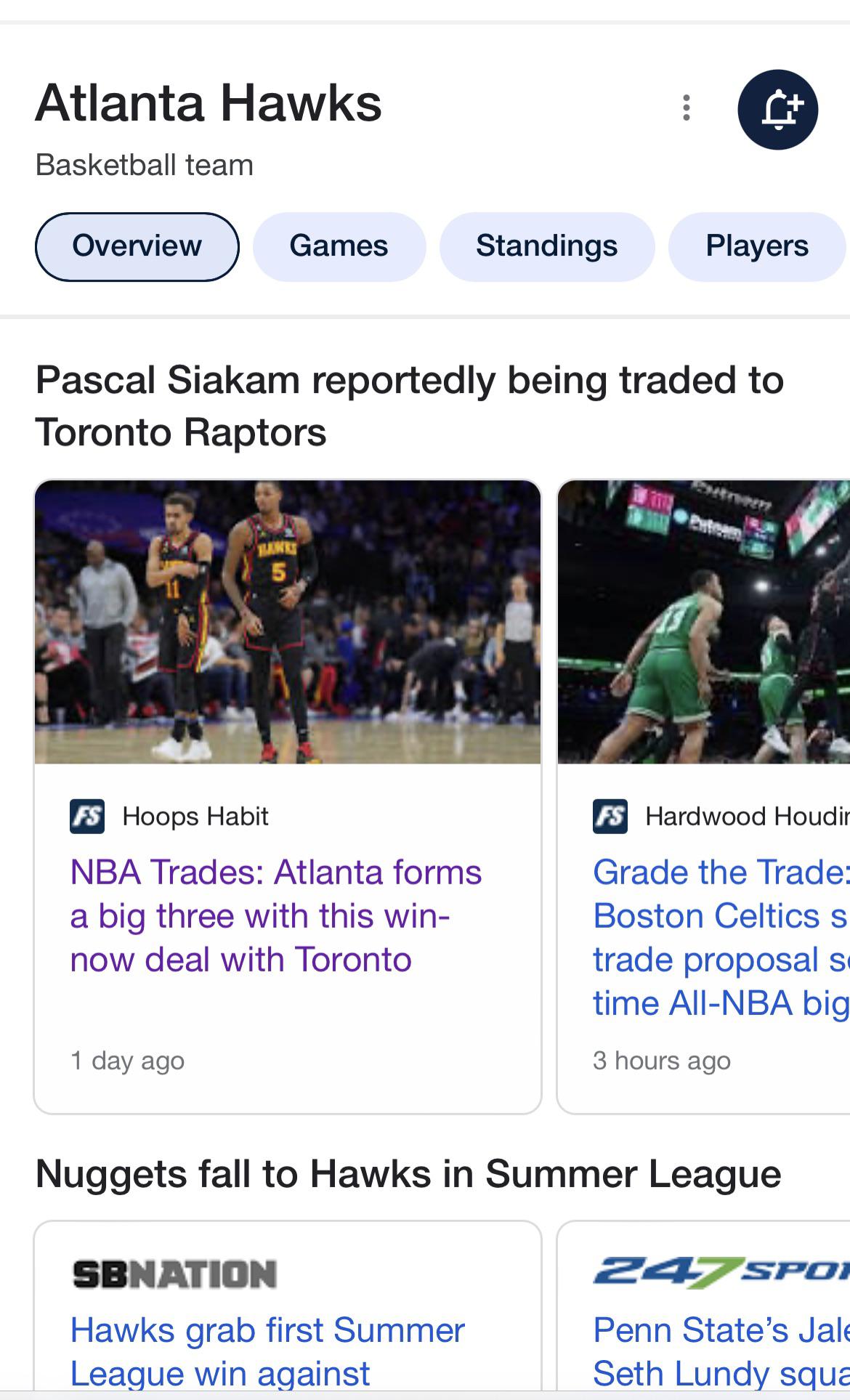
Task: Open 'NBA Trades: Atlanta forms a big three' article
Action: (276, 915)
